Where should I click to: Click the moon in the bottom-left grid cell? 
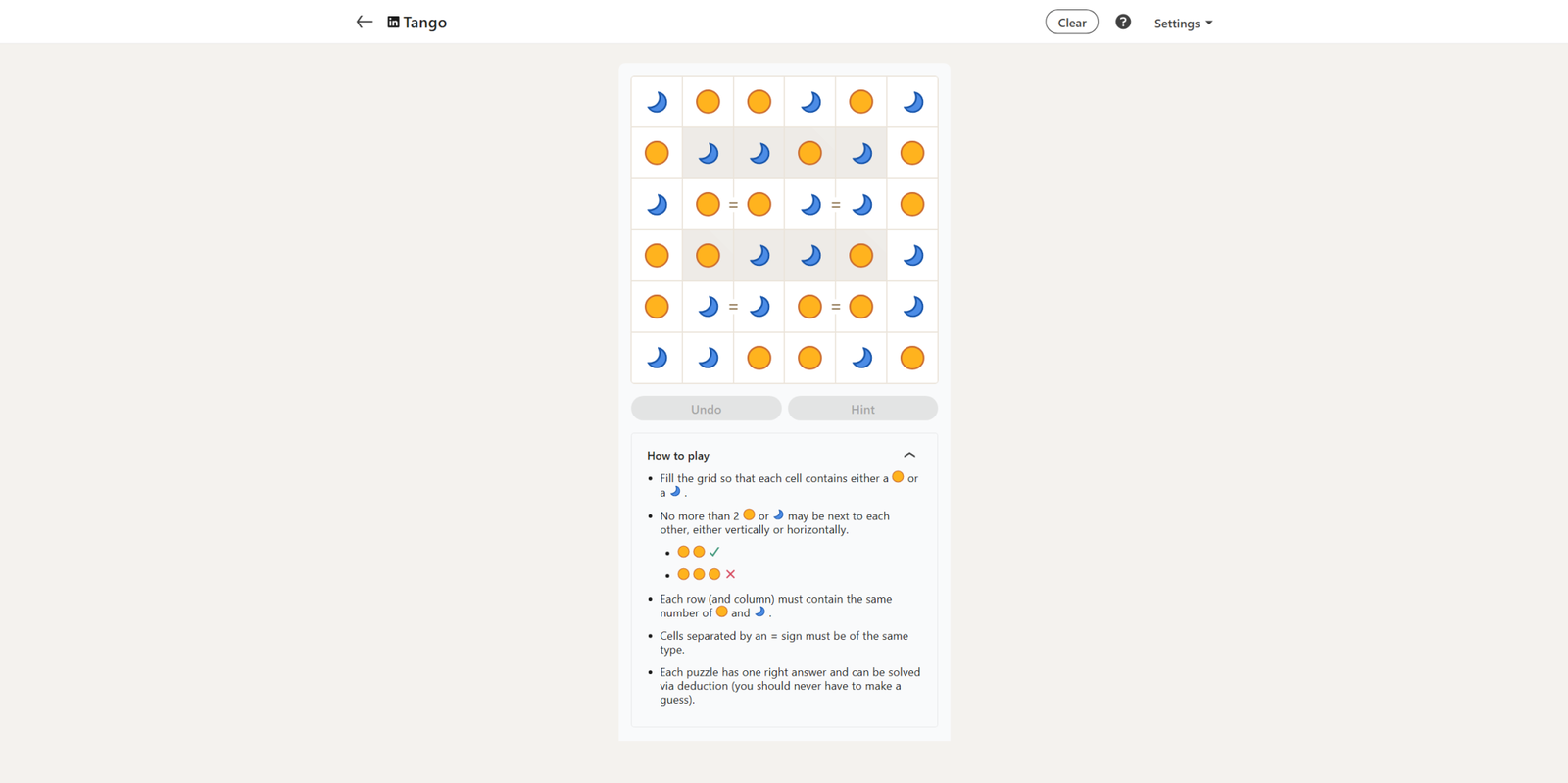[657, 358]
